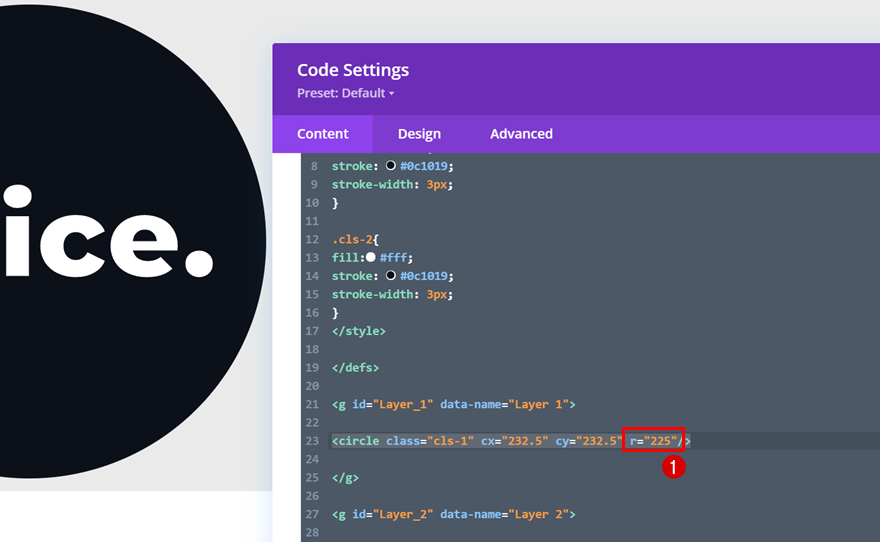
Task: Click the closing style tag on line 17
Action: pos(358,331)
